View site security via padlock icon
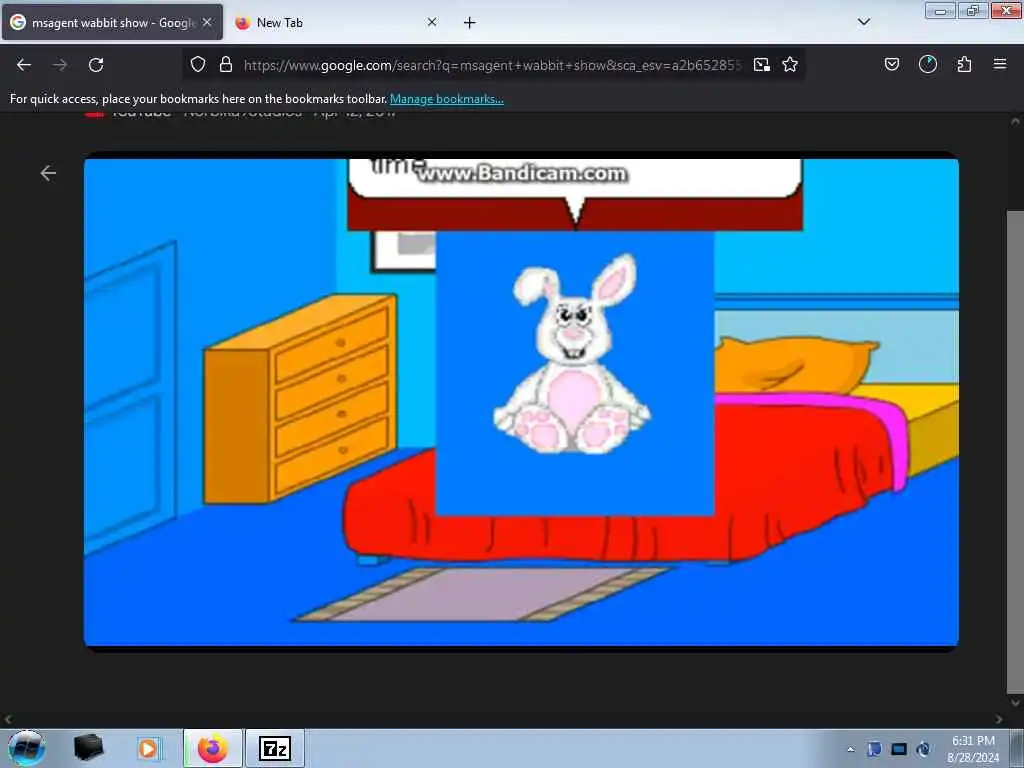 (226, 64)
